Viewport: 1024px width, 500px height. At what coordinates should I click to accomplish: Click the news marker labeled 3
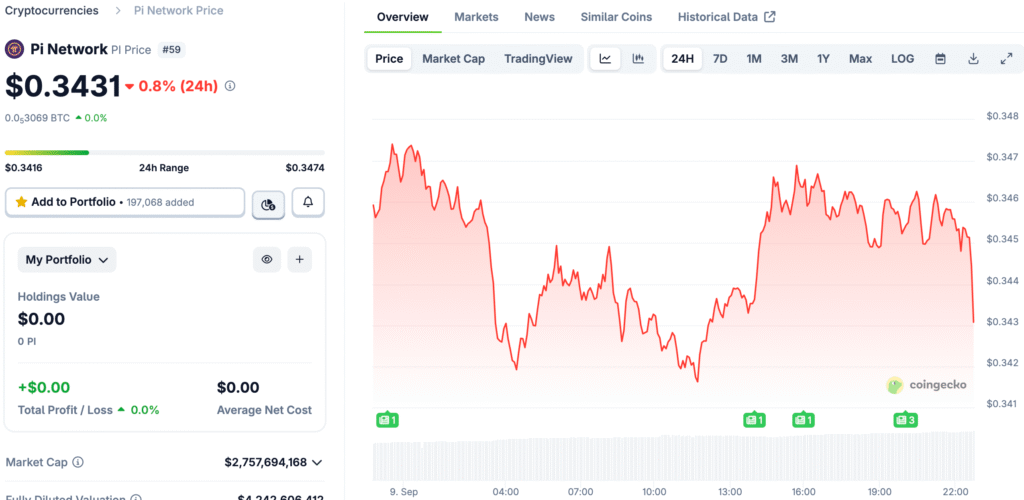point(906,420)
